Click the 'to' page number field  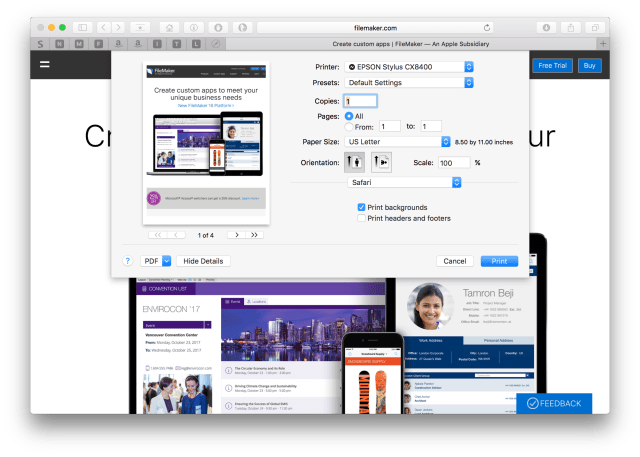431,126
